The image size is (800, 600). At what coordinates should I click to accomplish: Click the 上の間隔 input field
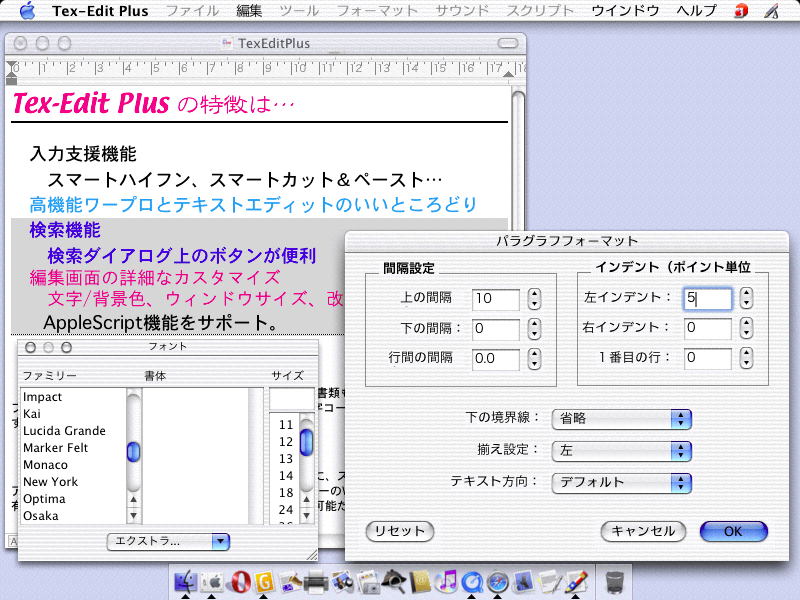coord(496,299)
